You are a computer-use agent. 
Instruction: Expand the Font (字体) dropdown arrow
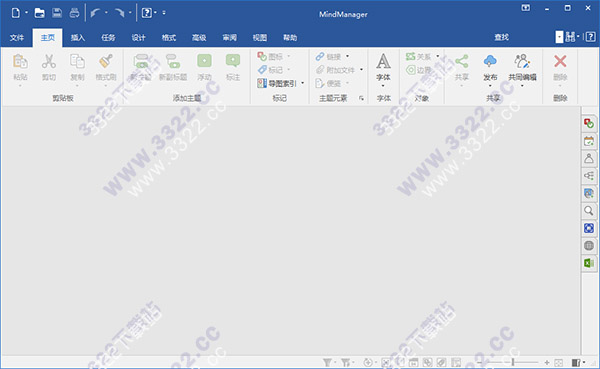point(383,86)
